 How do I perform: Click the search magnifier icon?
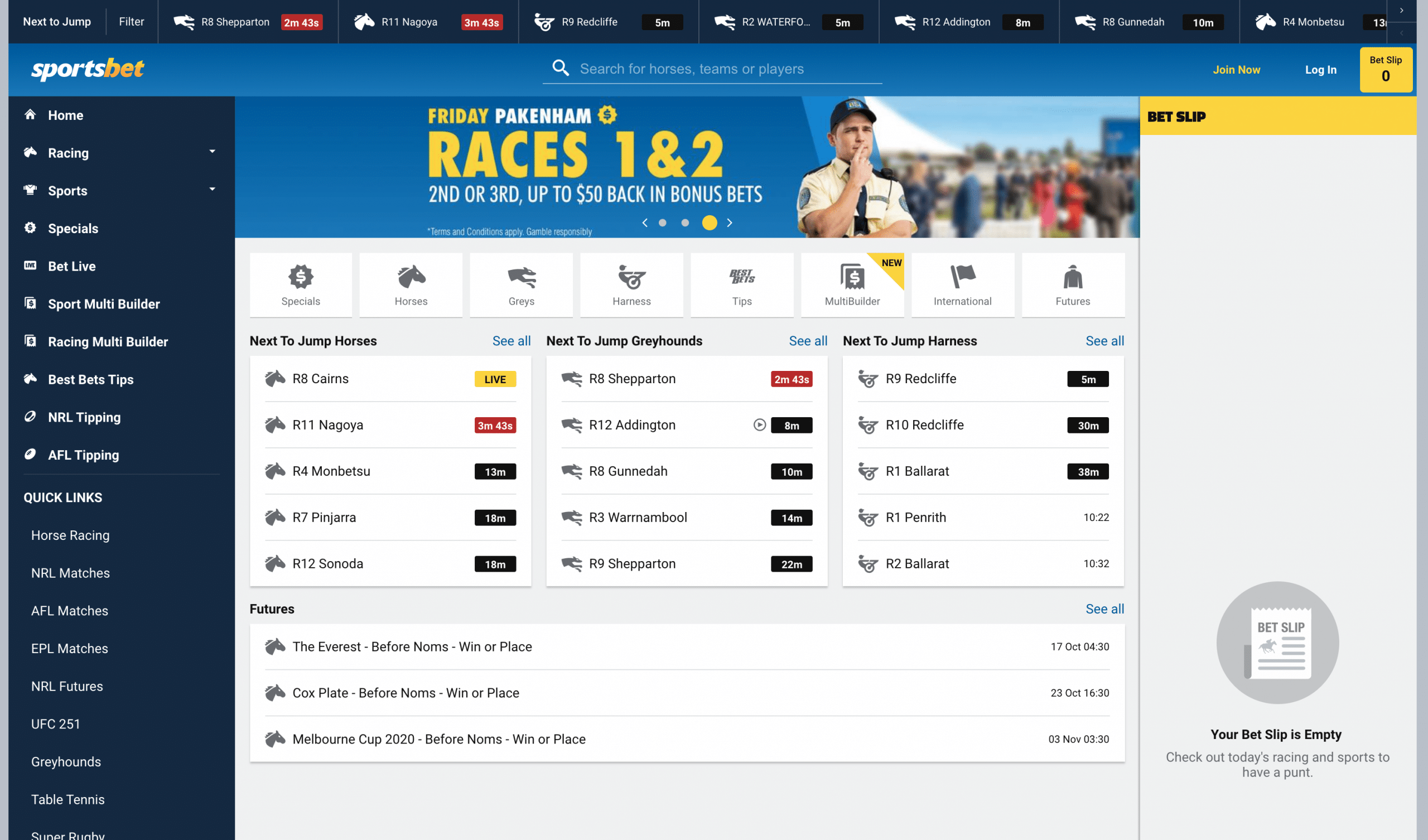(561, 68)
